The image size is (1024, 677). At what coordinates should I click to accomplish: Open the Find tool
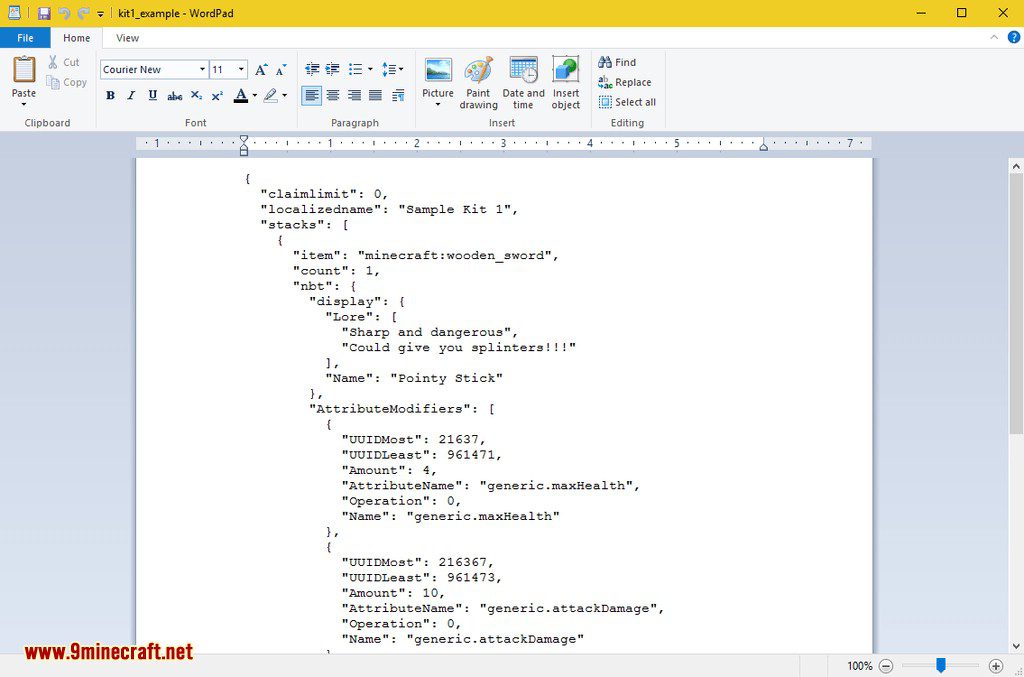pos(617,62)
